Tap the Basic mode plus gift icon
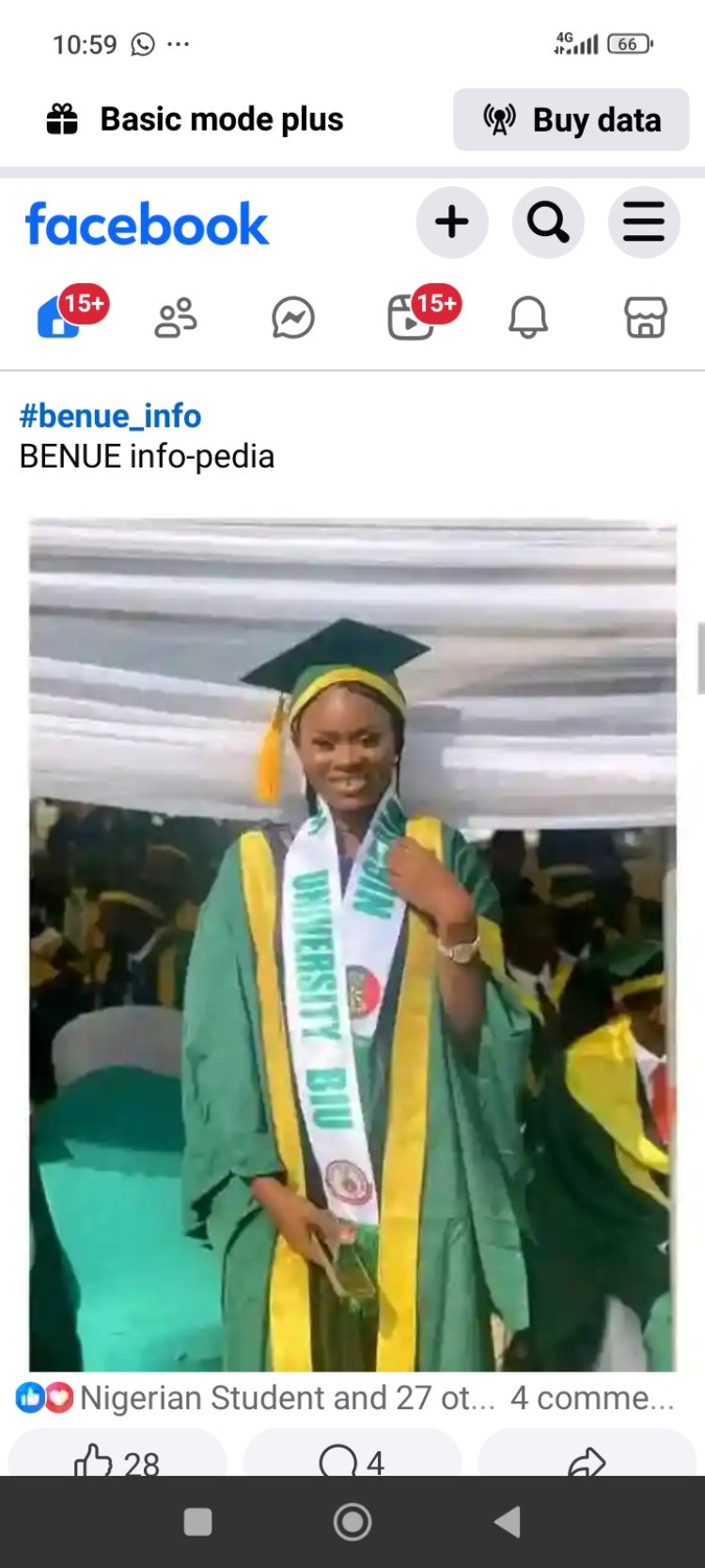The width and height of the screenshot is (705, 1568). pos(63,119)
